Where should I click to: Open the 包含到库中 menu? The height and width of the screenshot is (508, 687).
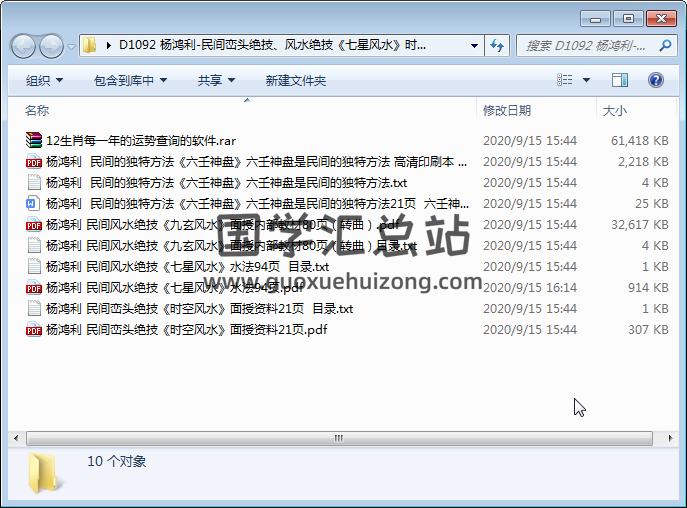tap(130, 81)
